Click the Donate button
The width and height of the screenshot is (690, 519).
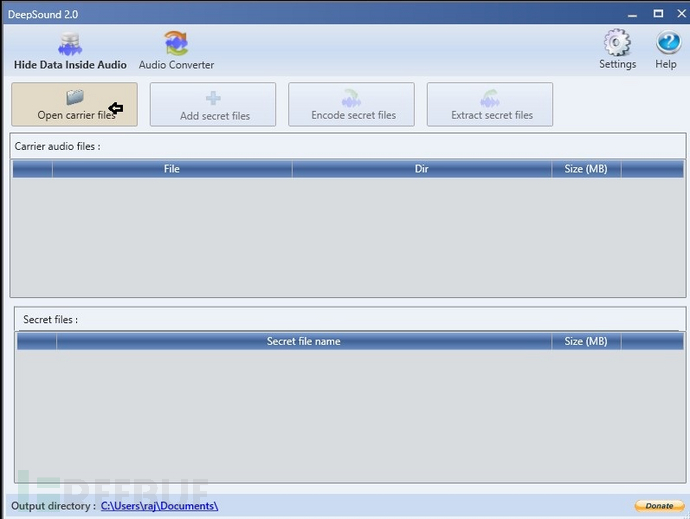click(659, 506)
